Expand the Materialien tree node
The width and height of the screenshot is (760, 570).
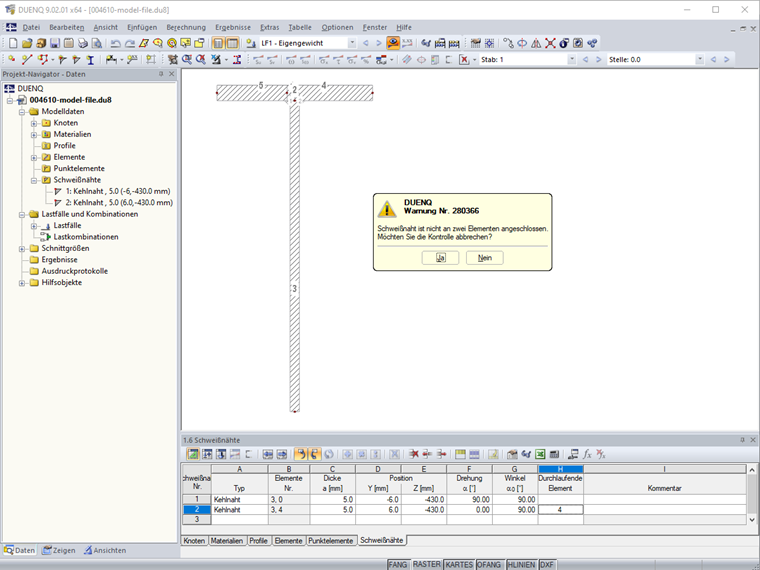tap(34, 134)
